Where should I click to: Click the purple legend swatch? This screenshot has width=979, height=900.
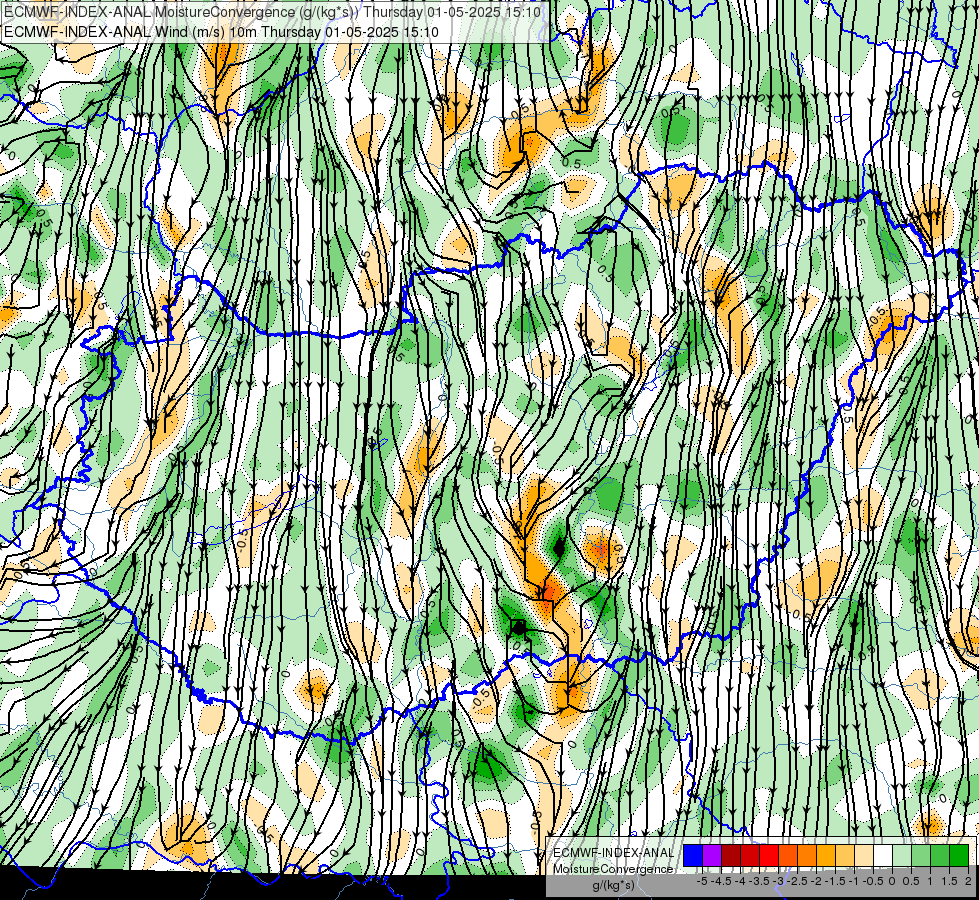(x=712, y=856)
